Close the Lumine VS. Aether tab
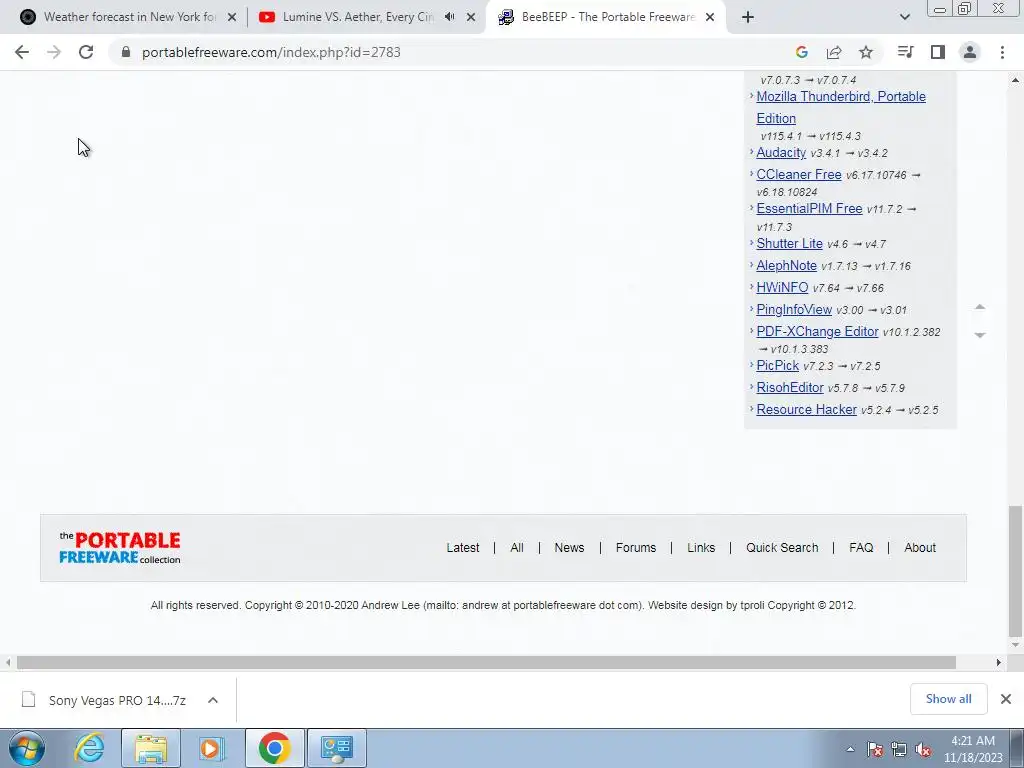Screen dimensions: 1024x768 (x=471, y=18)
